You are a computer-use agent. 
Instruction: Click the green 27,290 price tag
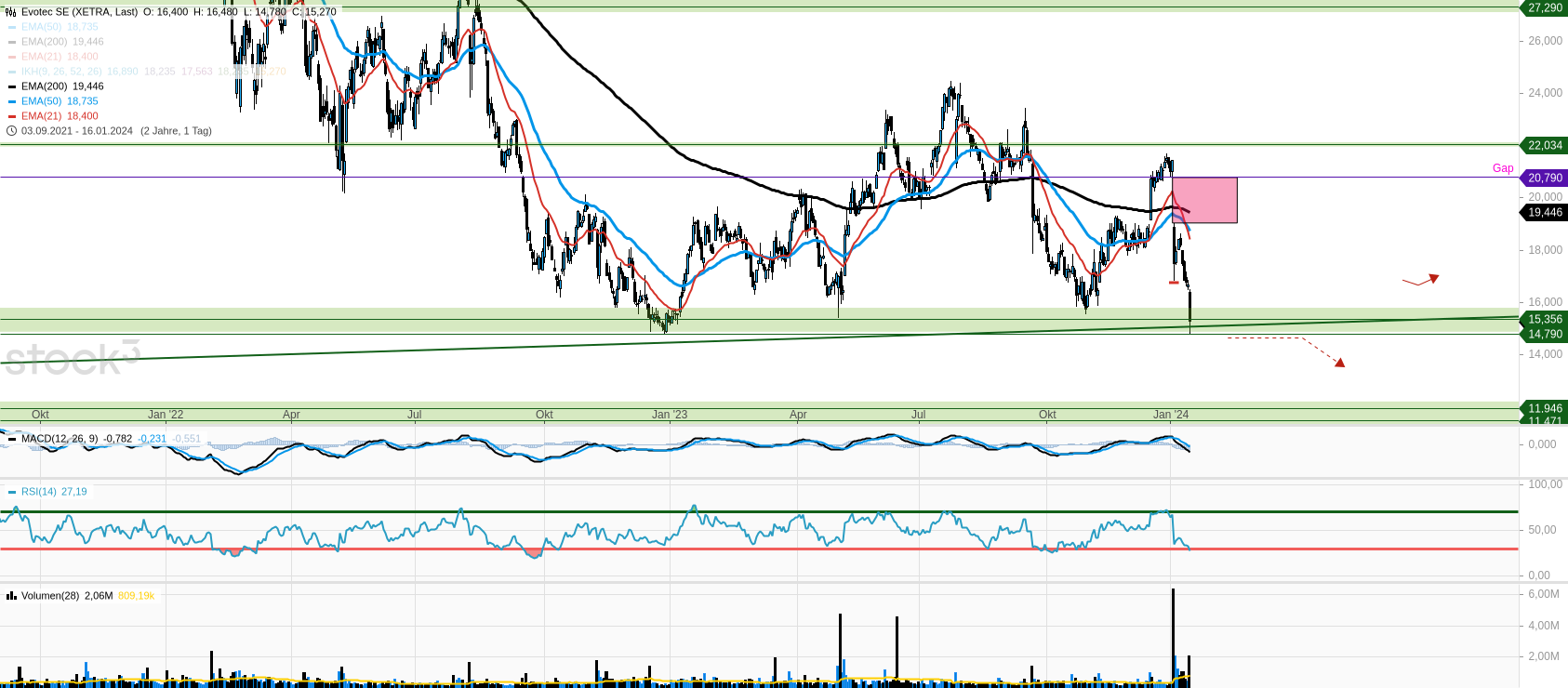point(1544,7)
